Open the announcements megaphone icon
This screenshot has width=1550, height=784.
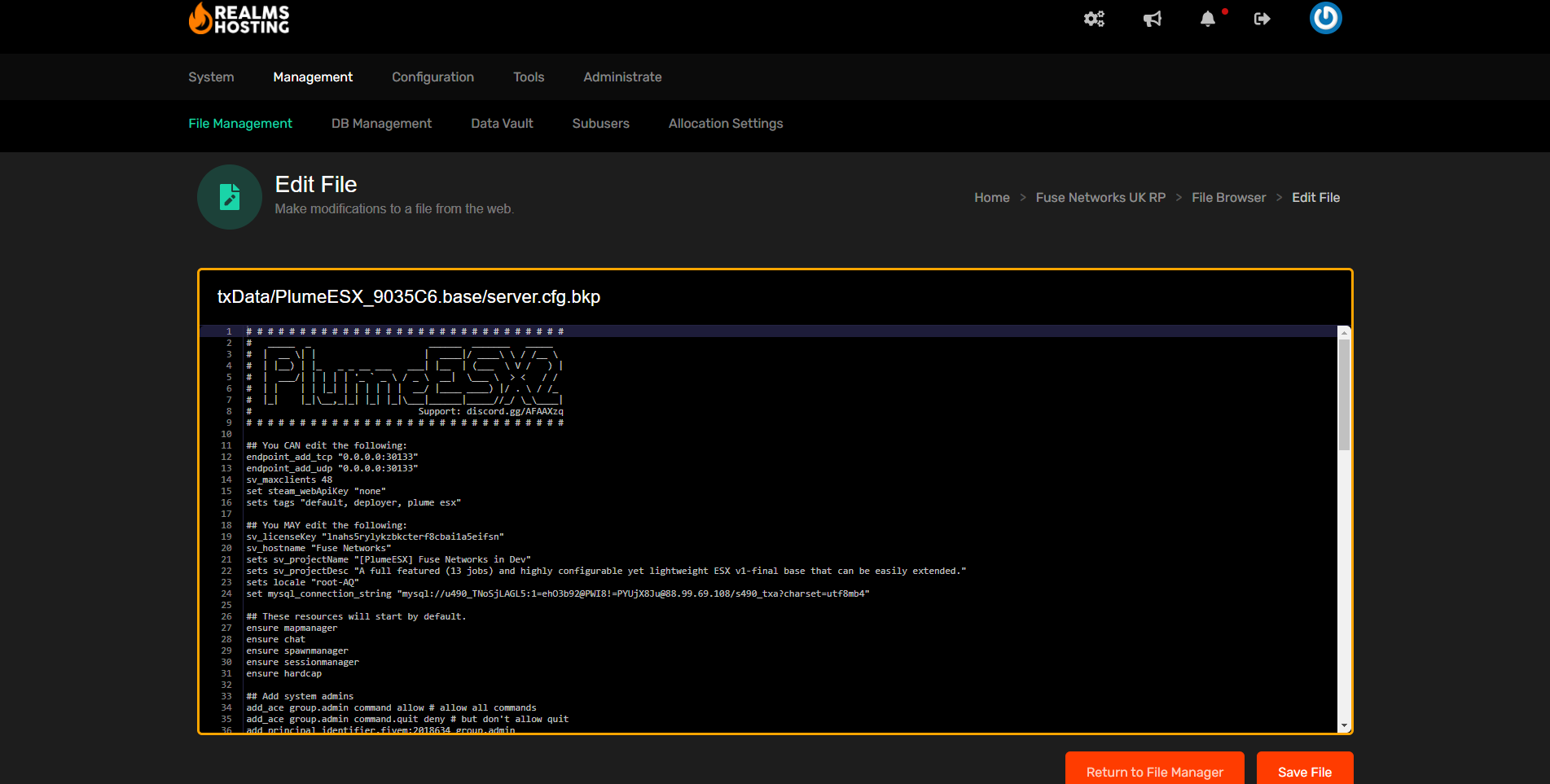coord(1153,19)
